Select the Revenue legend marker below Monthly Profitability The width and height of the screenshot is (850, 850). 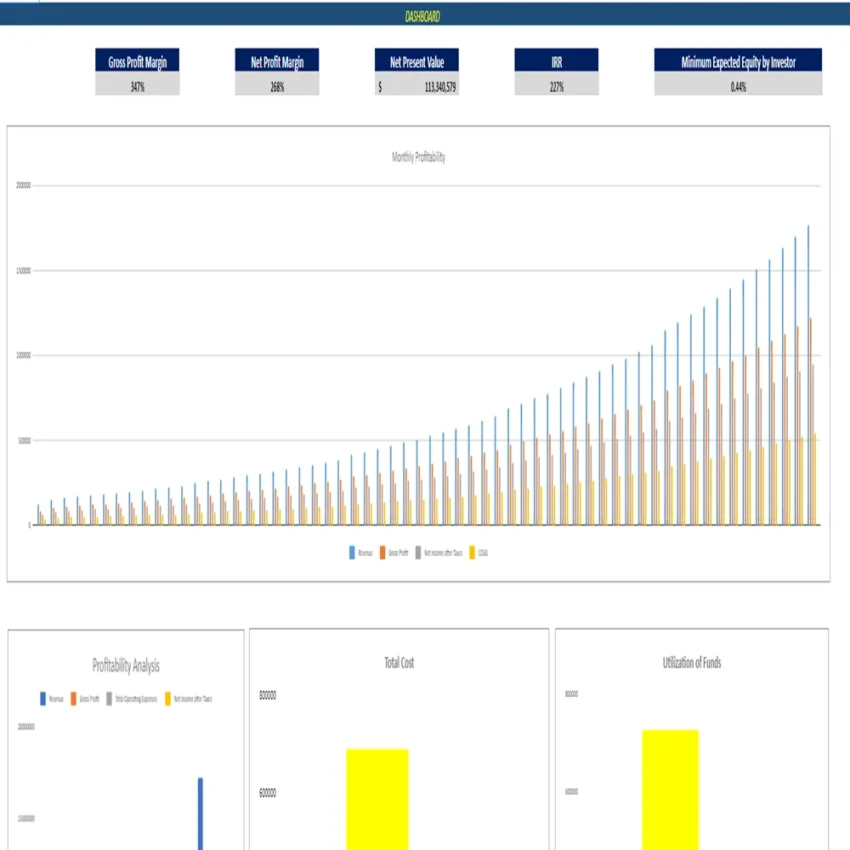351,550
